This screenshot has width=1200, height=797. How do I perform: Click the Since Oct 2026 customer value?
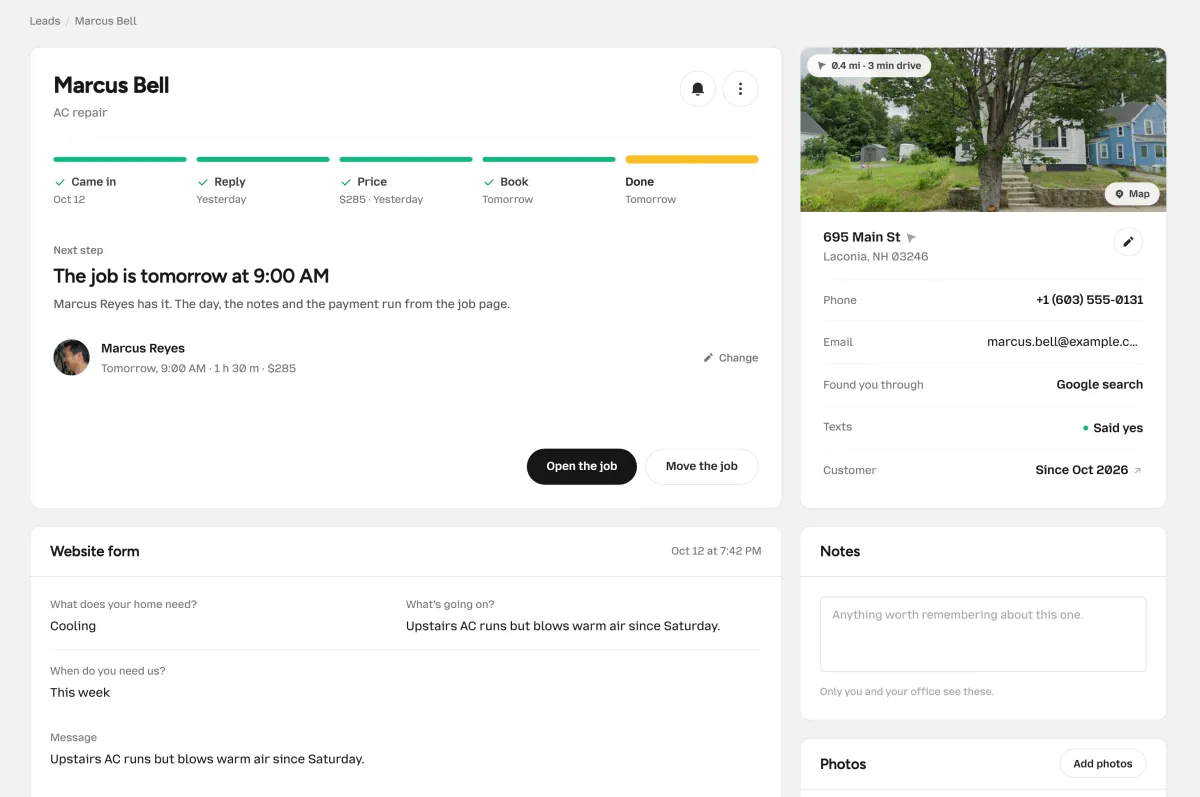(x=1082, y=470)
